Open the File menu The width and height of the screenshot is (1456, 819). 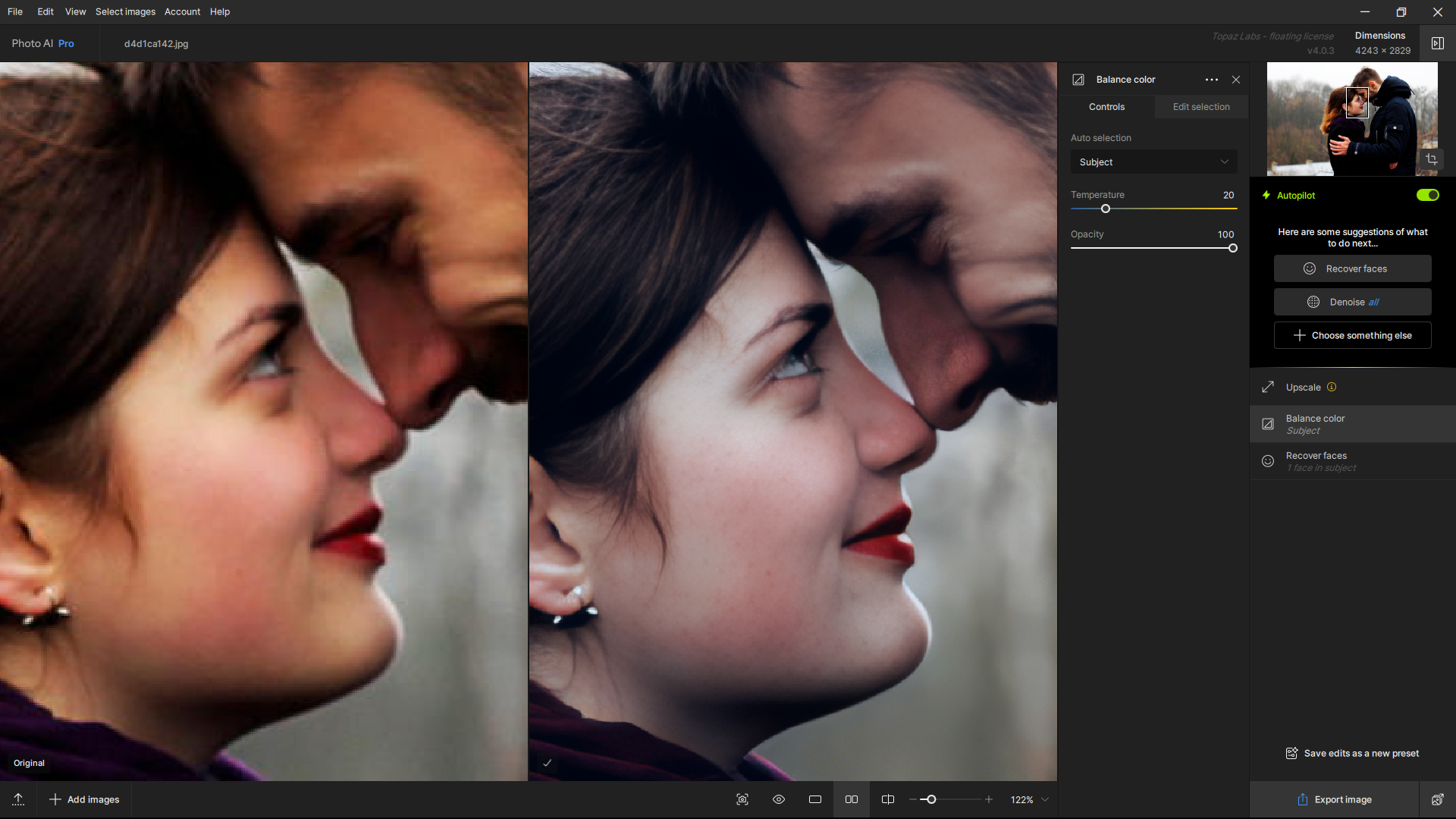click(15, 11)
